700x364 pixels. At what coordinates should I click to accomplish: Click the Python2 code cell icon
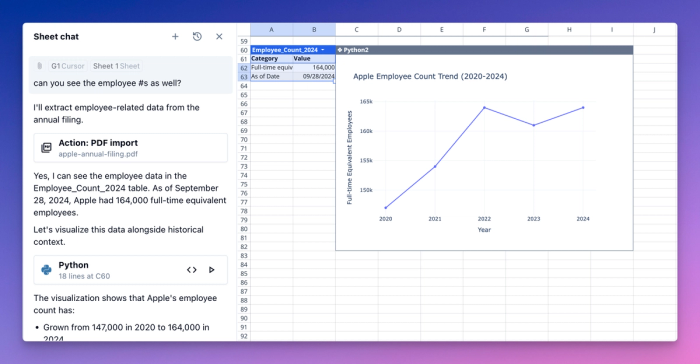click(340, 50)
